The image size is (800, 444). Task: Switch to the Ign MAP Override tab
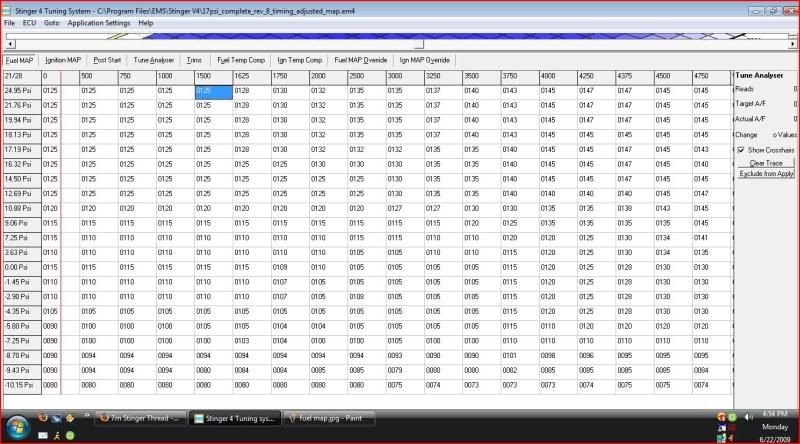tap(424, 60)
